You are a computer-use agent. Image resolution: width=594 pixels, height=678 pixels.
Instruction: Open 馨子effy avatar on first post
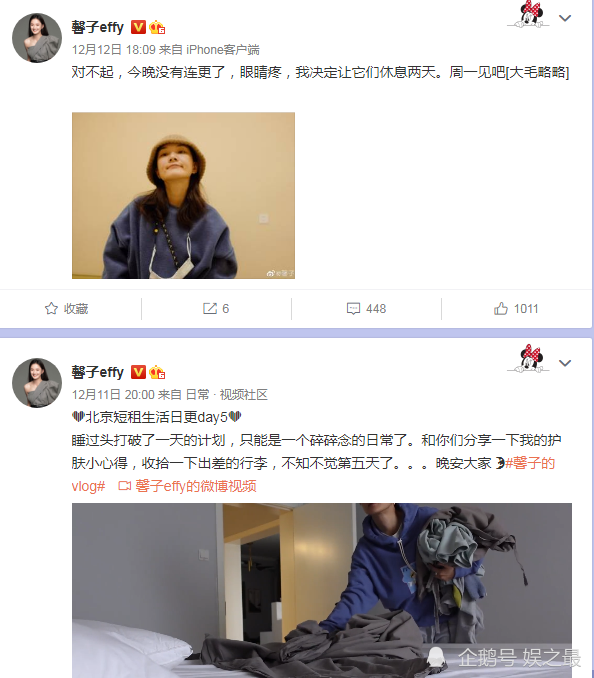tap(37, 38)
